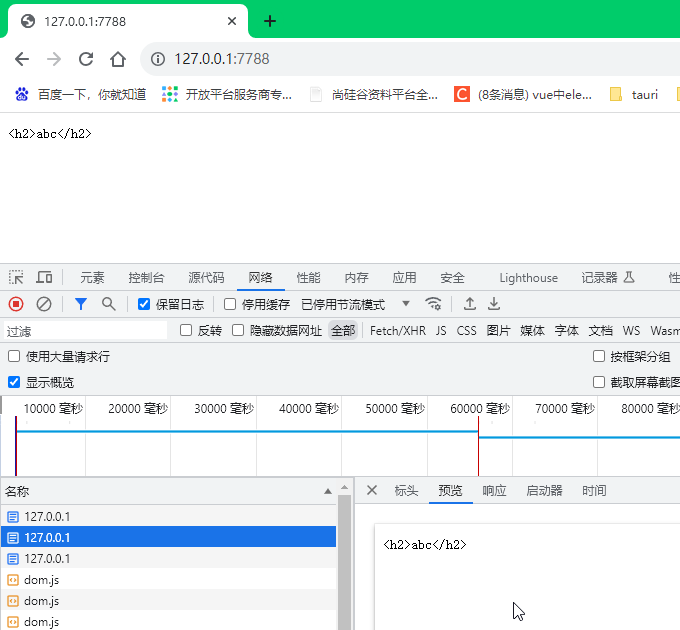
Task: Switch to the 控制台 panel tab
Action: [x=146, y=277]
